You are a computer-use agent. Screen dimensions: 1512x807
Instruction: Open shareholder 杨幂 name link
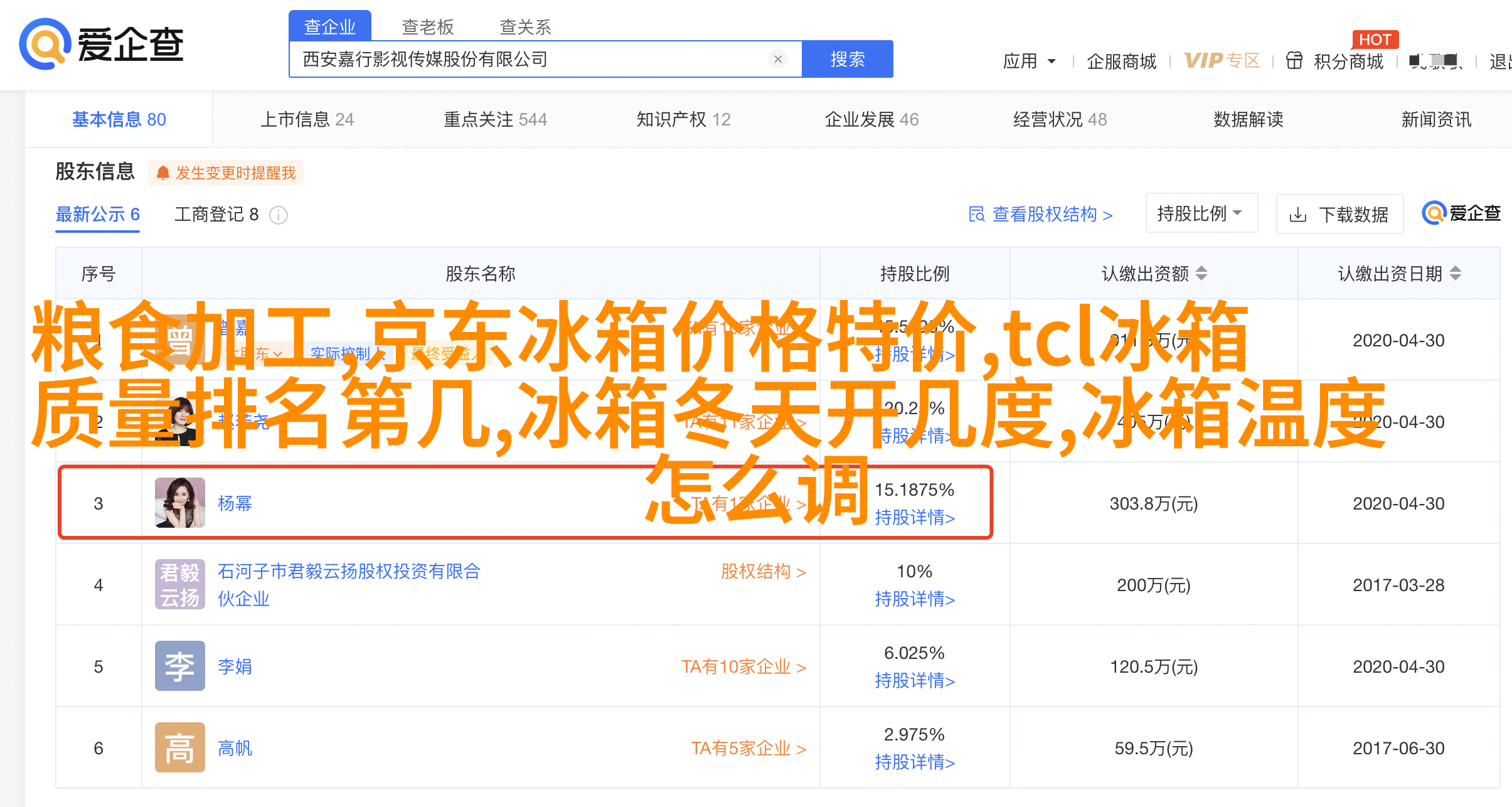coord(235,503)
